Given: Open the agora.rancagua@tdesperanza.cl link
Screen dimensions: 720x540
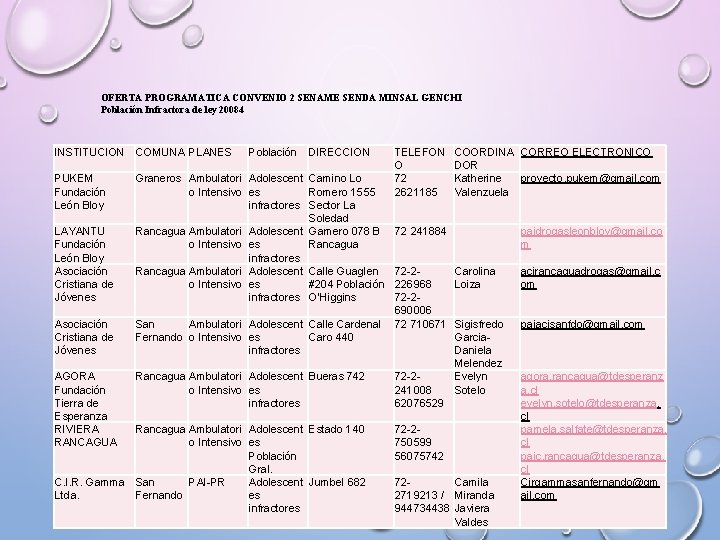Looking at the screenshot, I should [592, 383].
